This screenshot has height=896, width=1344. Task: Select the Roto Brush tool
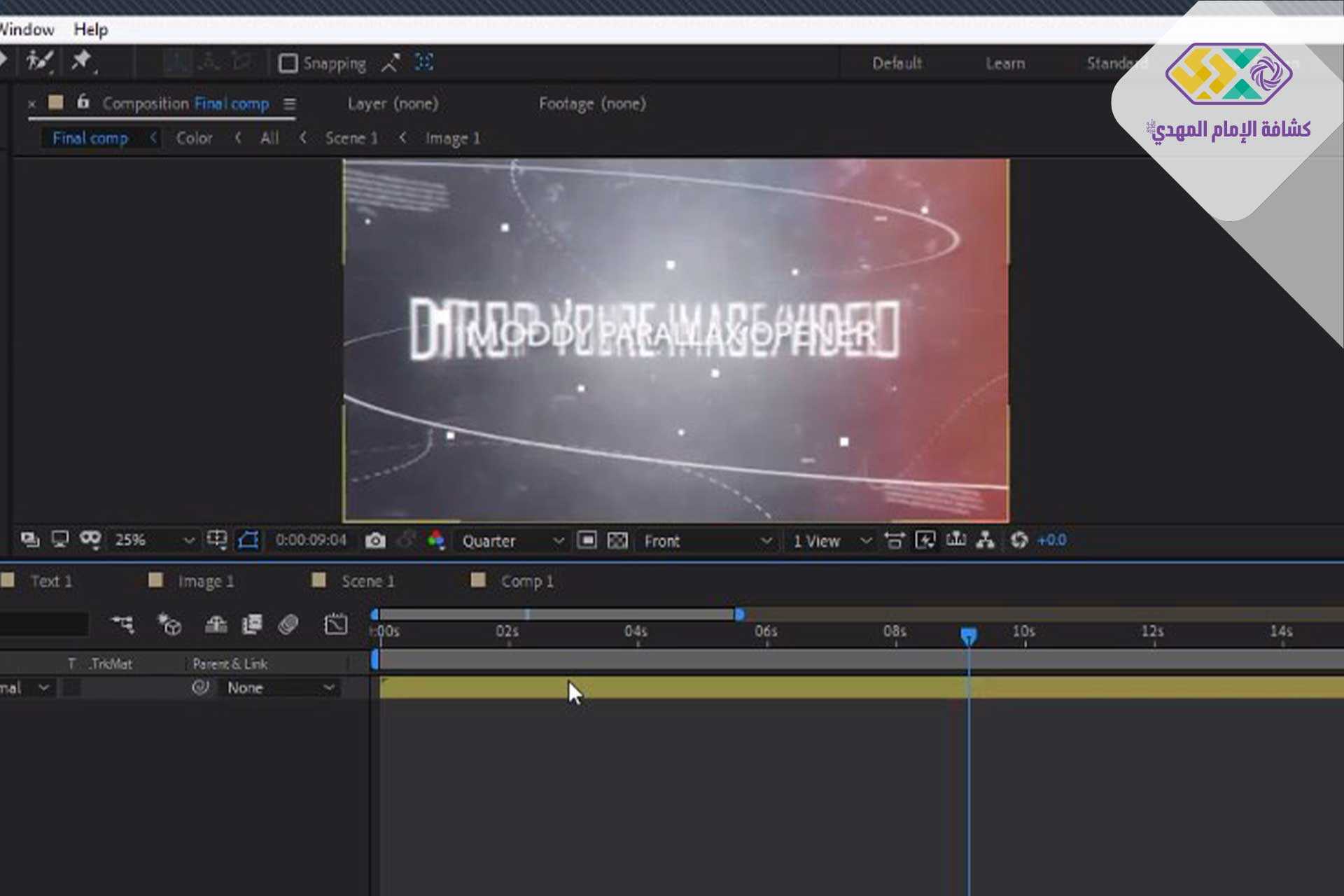38,62
